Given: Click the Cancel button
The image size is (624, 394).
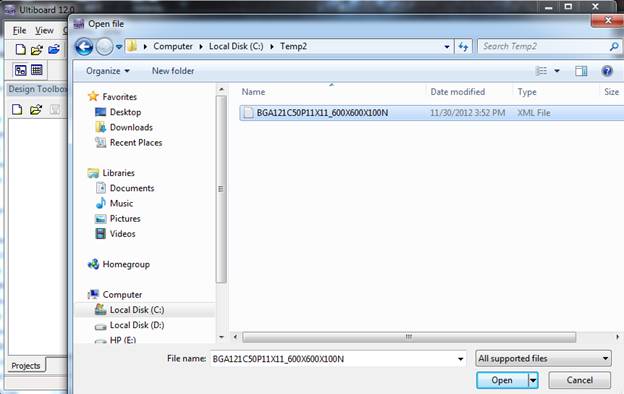Looking at the screenshot, I should (x=579, y=380).
